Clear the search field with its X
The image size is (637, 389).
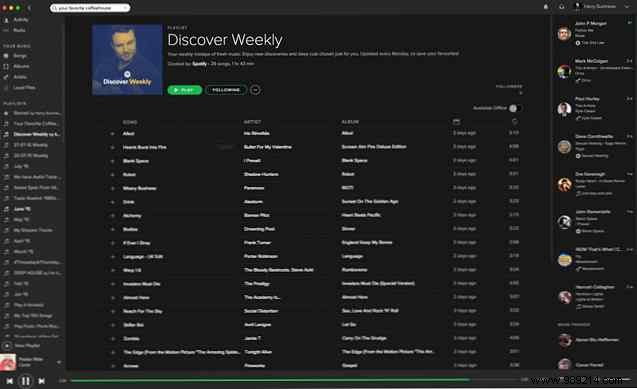125,8
